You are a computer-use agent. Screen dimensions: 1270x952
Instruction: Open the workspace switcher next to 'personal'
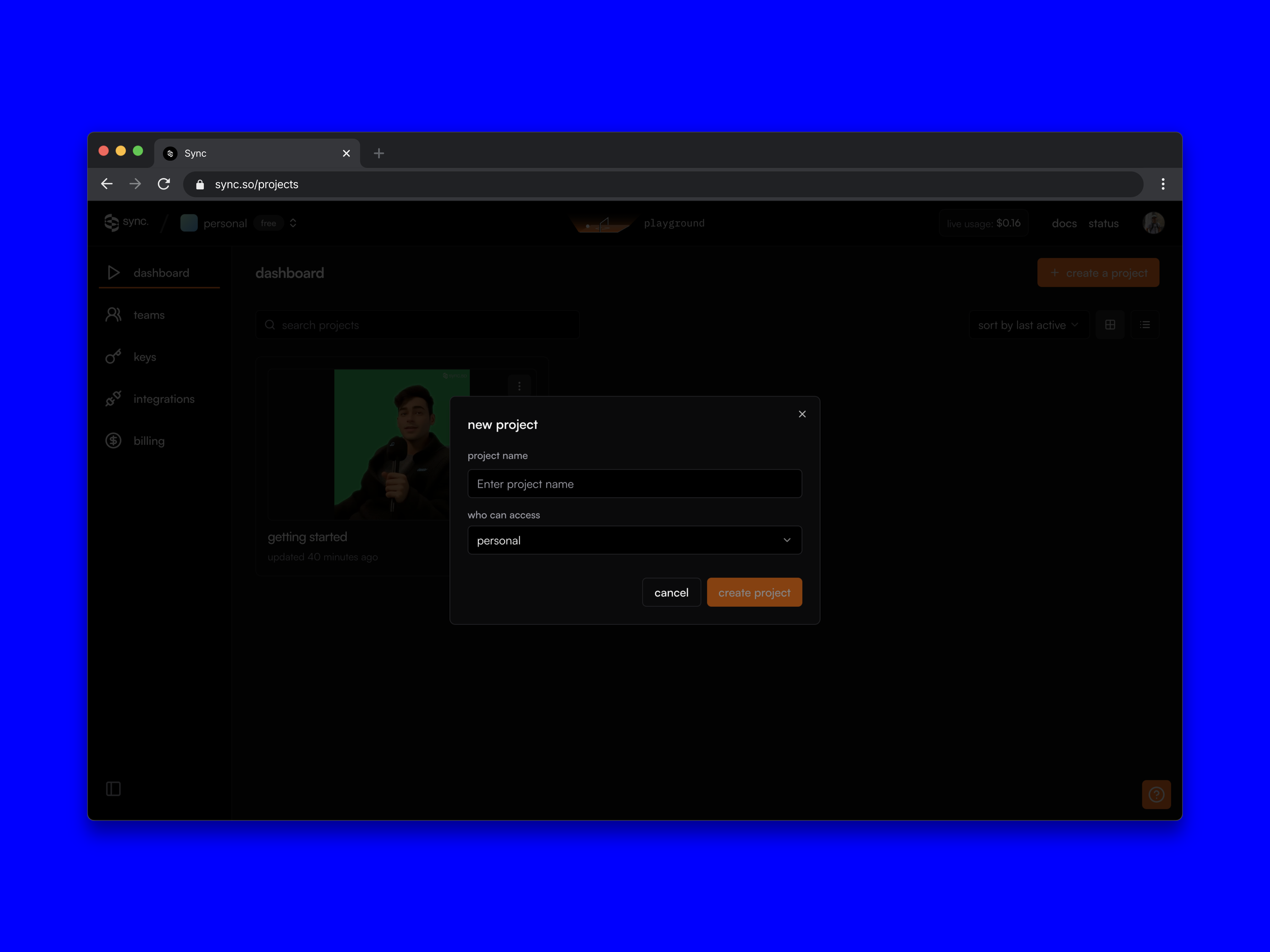pyautogui.click(x=293, y=223)
